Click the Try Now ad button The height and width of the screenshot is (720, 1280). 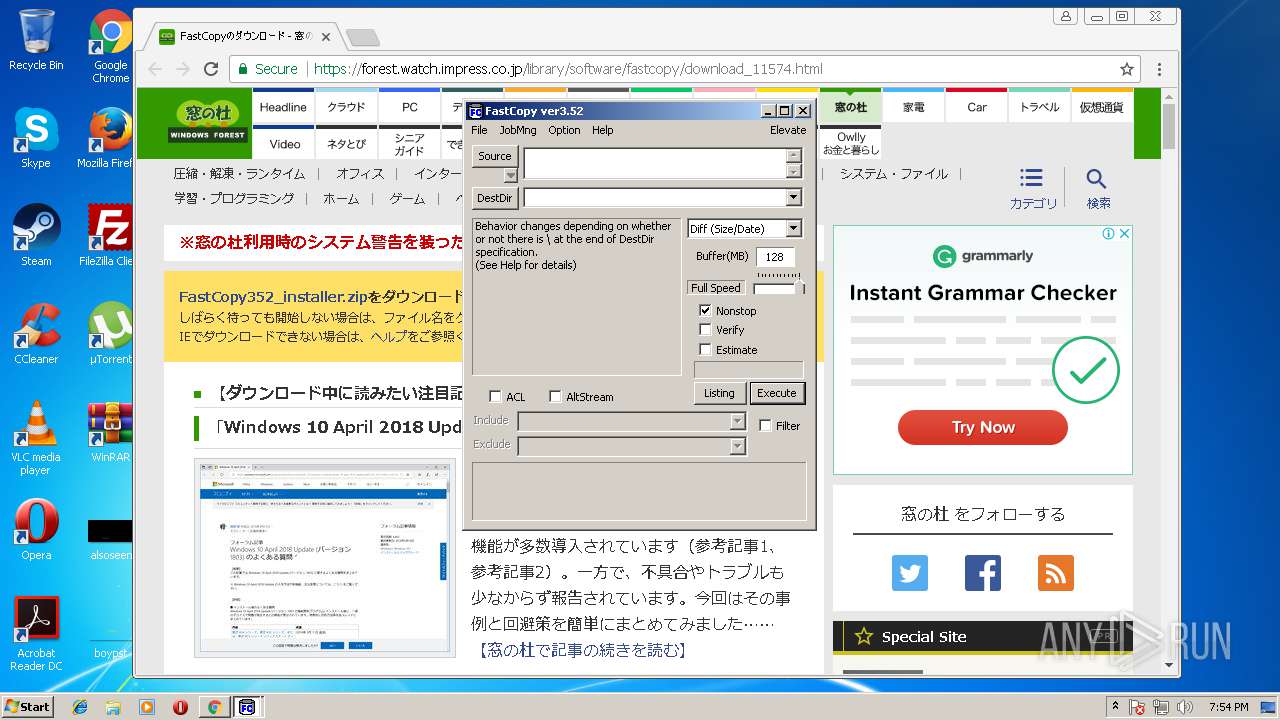(983, 427)
